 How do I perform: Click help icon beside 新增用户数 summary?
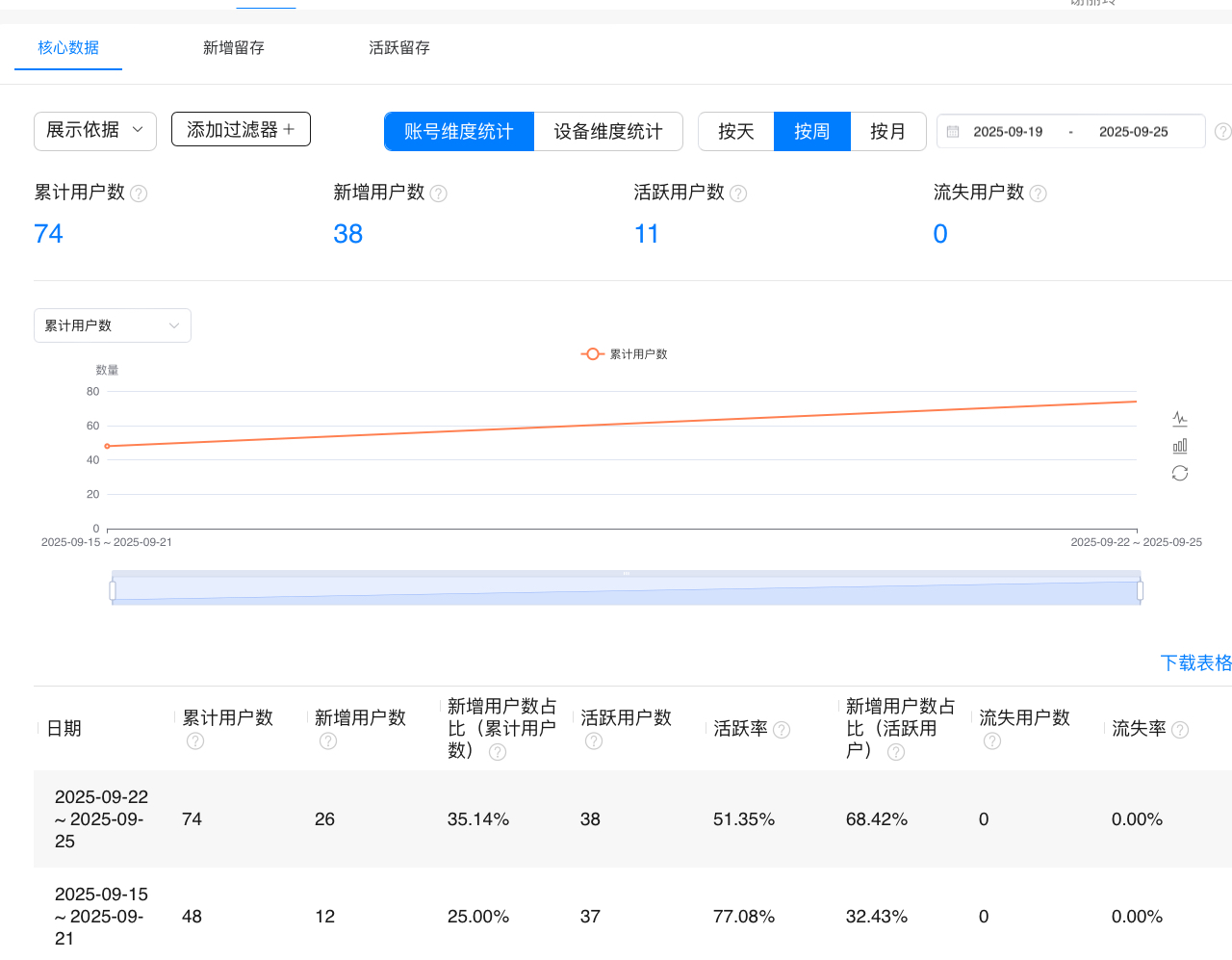pyautogui.click(x=438, y=194)
